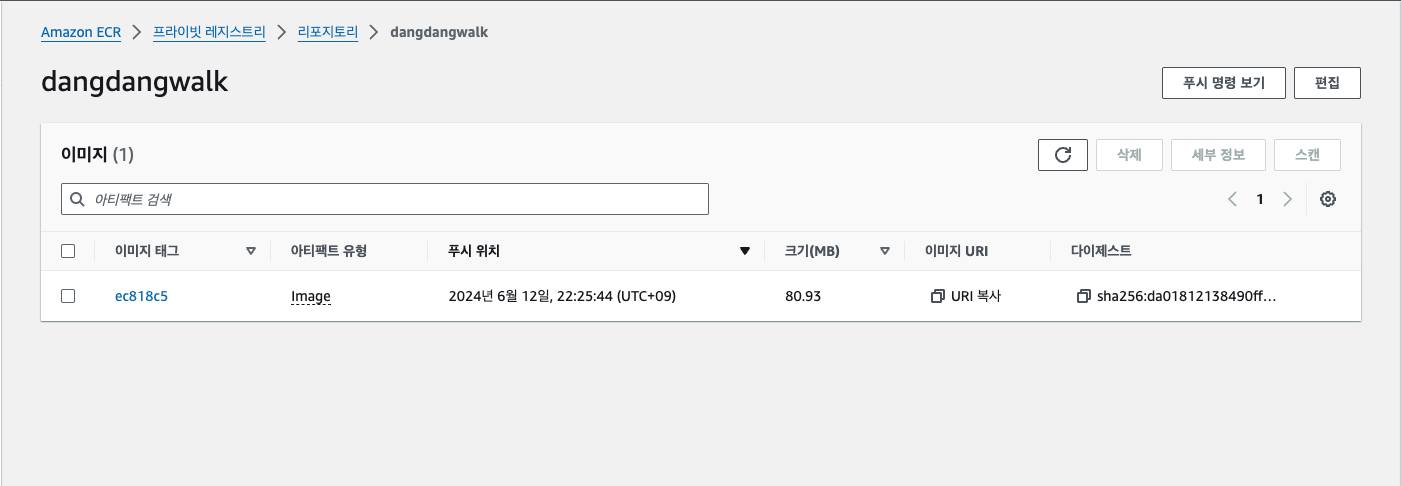Focus the 아티팩트 검색 search field
Viewport: 1401px width, 486px height.
(385, 199)
